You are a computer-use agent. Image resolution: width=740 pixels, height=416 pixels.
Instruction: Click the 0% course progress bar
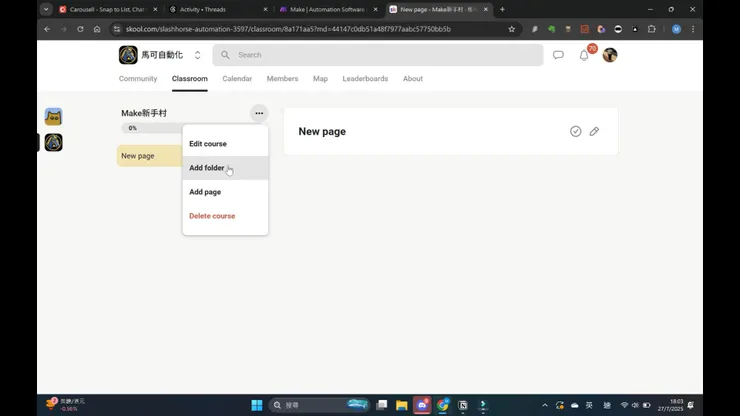152,128
